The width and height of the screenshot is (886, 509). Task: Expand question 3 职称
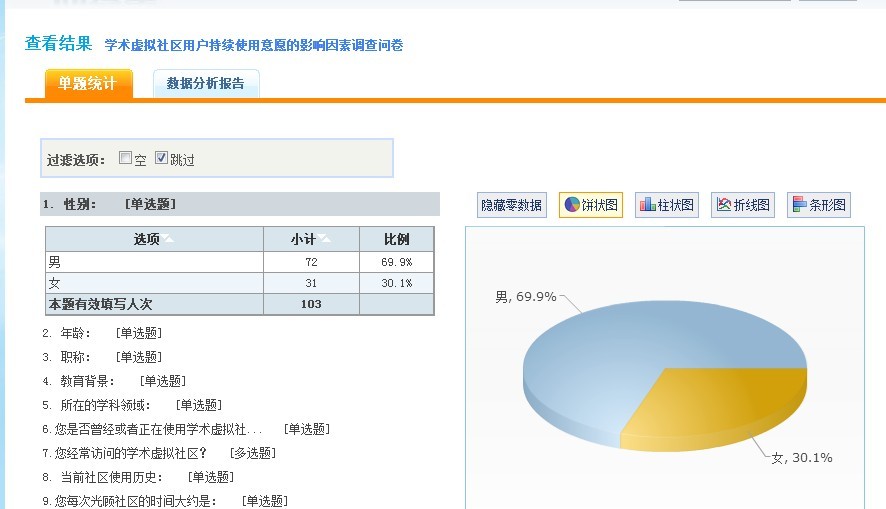tap(102, 357)
